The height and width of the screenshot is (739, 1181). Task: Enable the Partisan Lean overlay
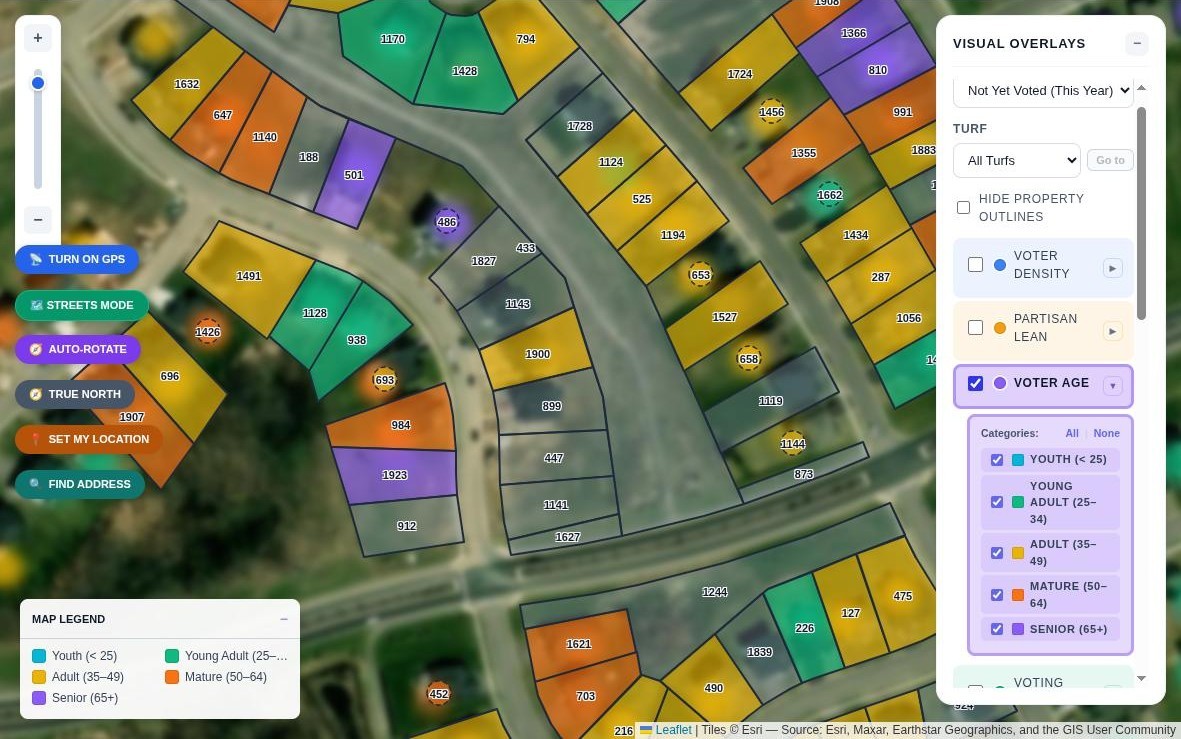click(975, 328)
